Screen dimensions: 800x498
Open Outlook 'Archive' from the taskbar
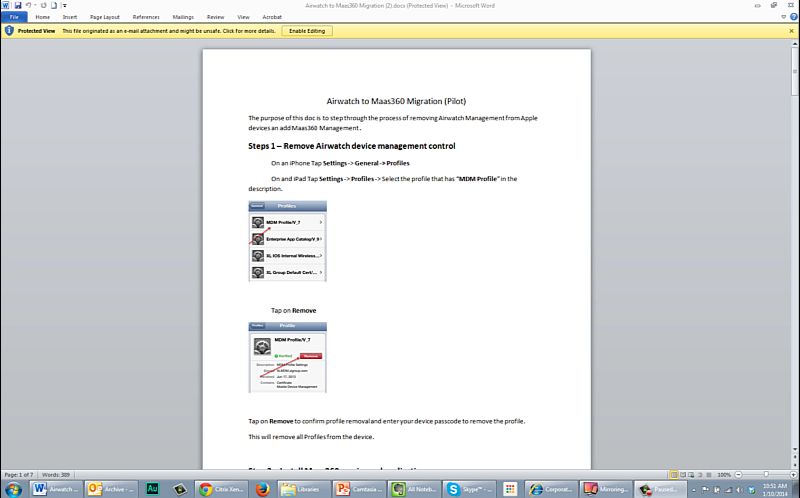coord(111,489)
